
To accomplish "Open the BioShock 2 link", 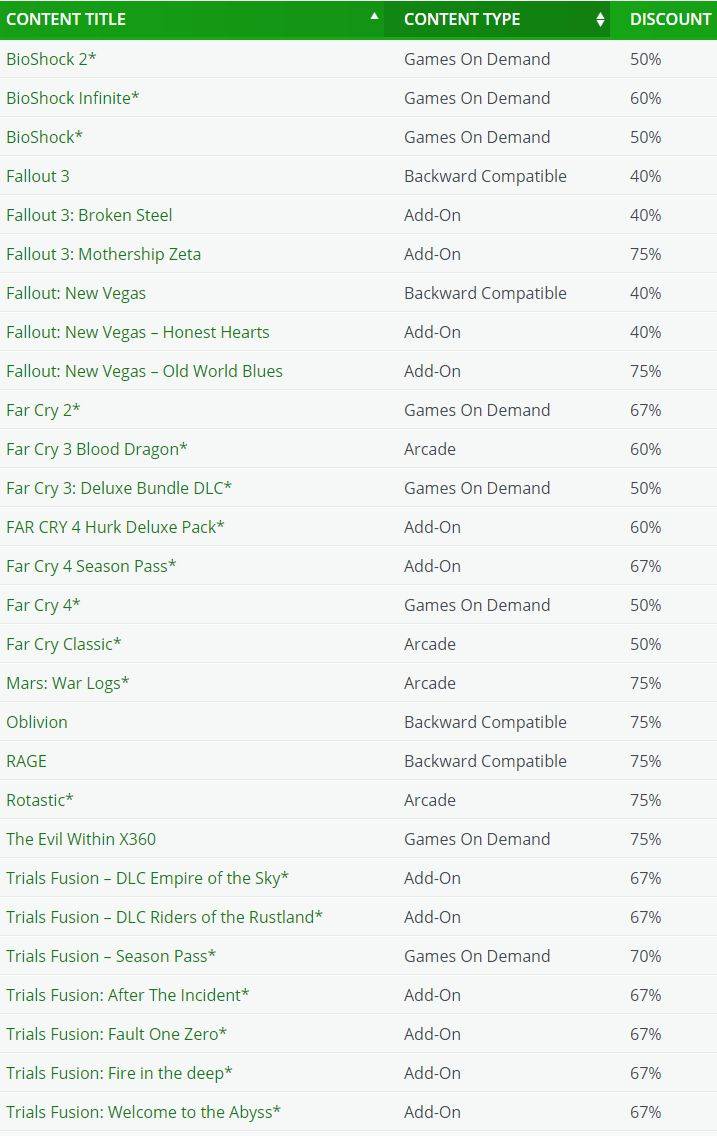I will (51, 59).
